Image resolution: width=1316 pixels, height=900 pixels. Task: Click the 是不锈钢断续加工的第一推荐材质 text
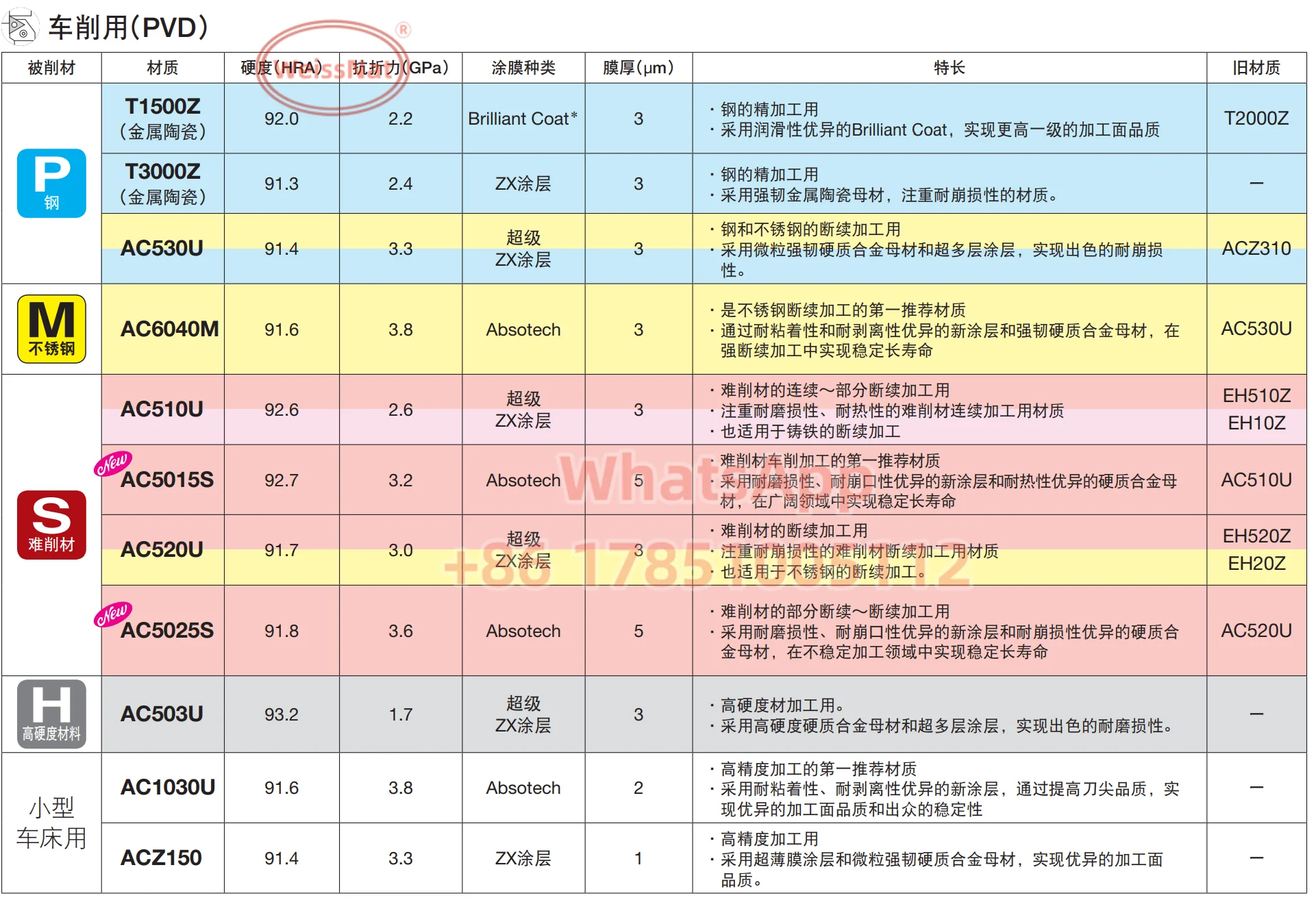tap(843, 310)
